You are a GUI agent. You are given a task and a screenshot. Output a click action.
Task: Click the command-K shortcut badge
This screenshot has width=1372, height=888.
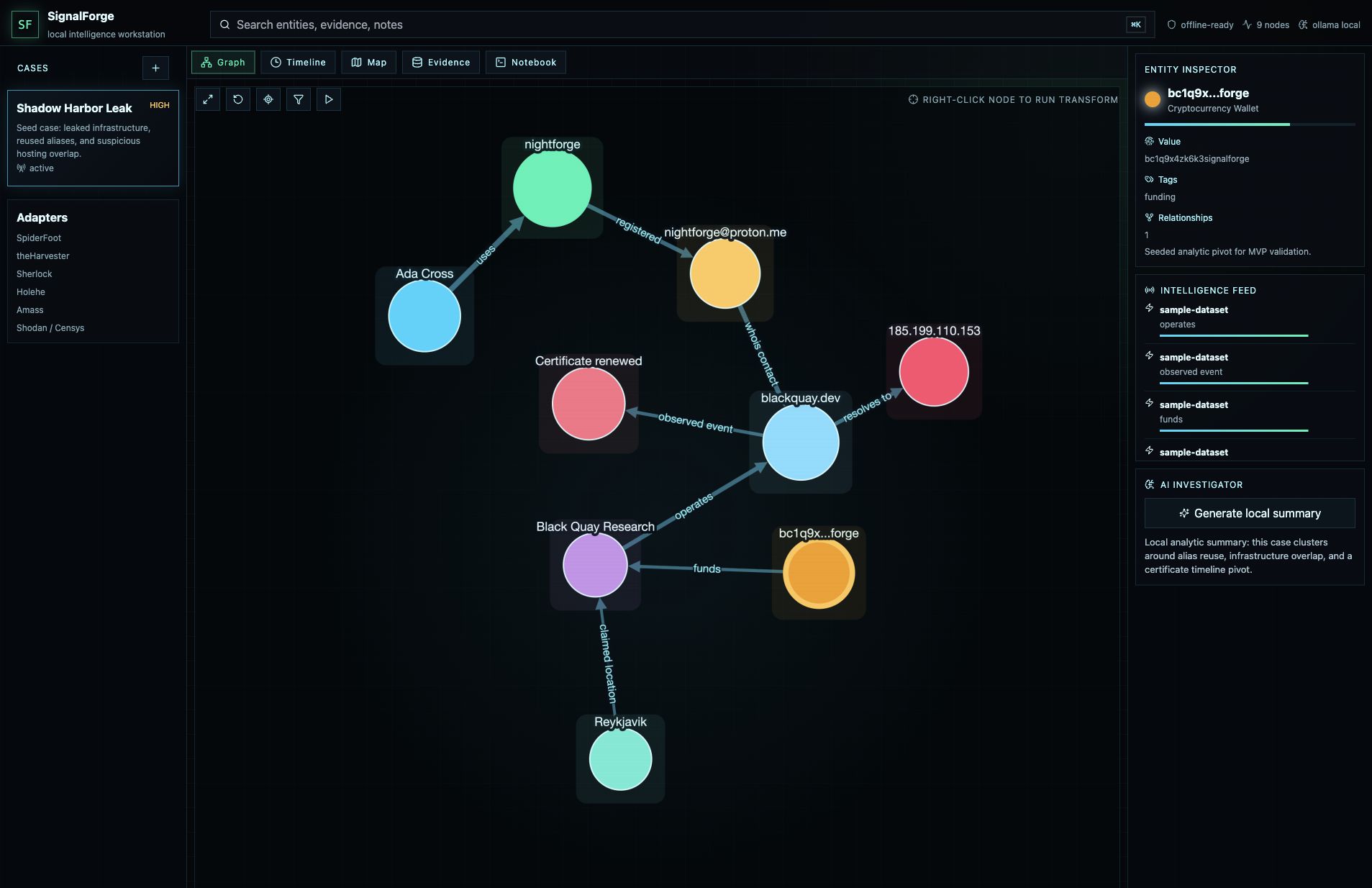click(x=1135, y=24)
